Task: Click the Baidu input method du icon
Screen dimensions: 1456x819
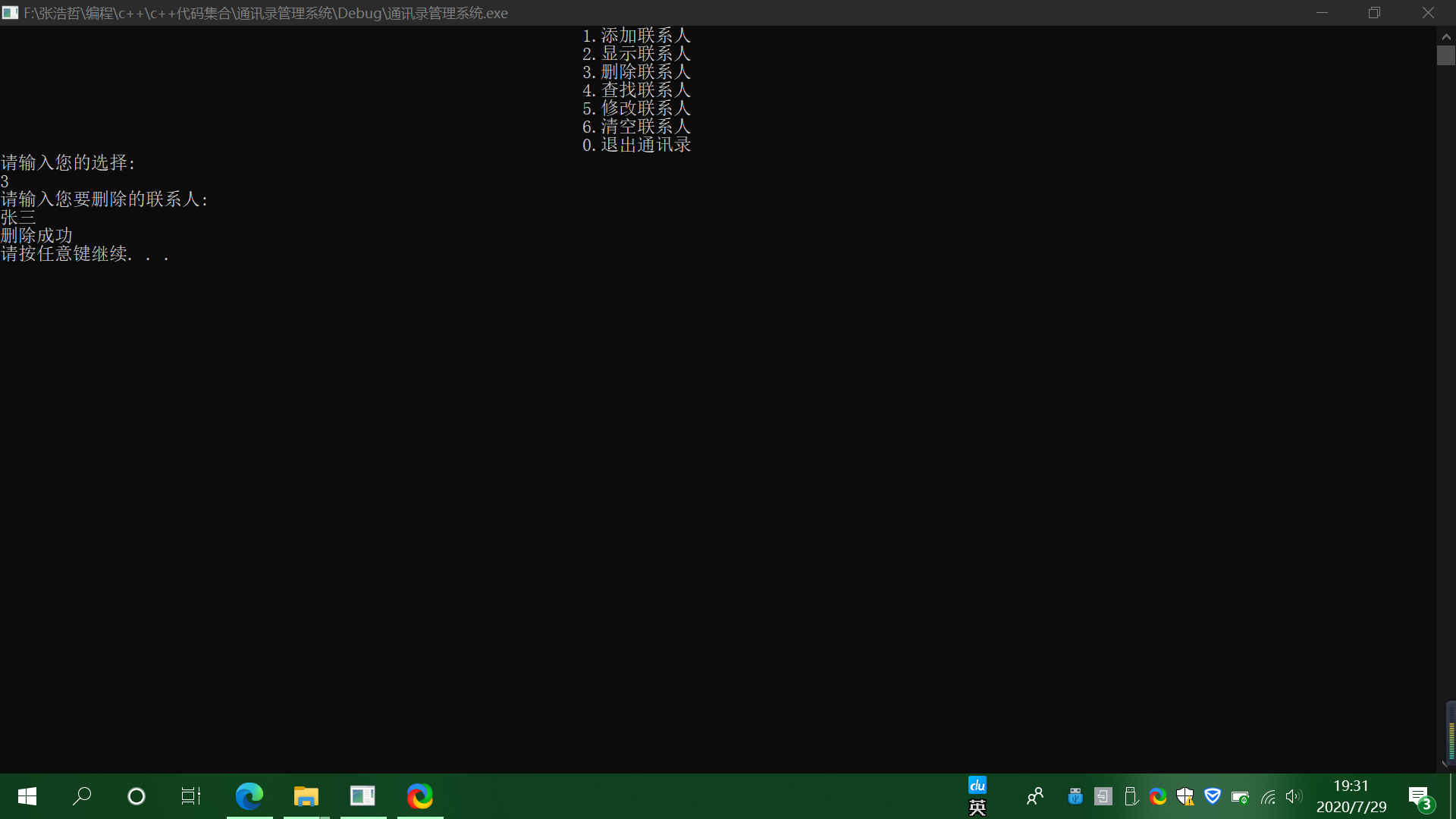Action: (977, 786)
